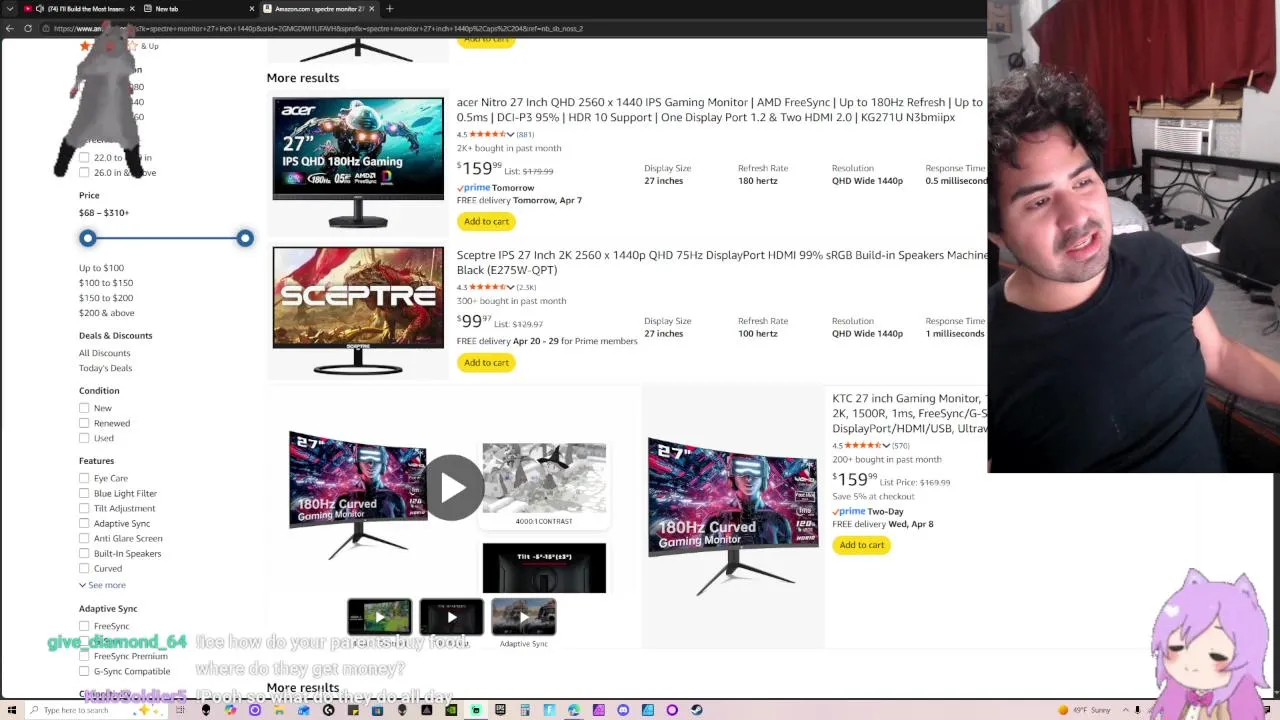Image resolution: width=1280 pixels, height=720 pixels.
Task: Check the G-Sync Compatible checkbox
Action: pos(84,671)
